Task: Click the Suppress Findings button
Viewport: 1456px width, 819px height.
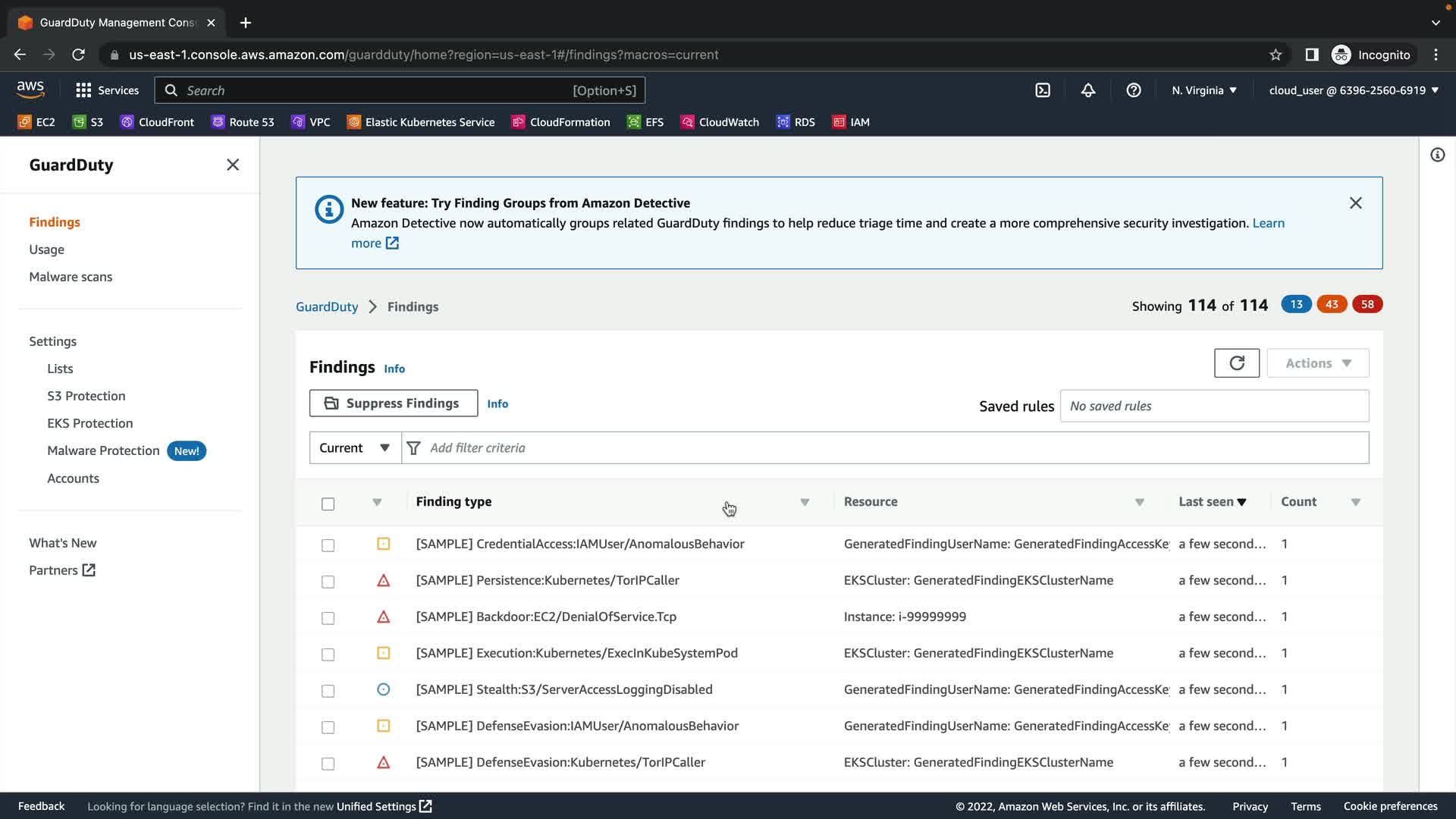Action: 393,403
